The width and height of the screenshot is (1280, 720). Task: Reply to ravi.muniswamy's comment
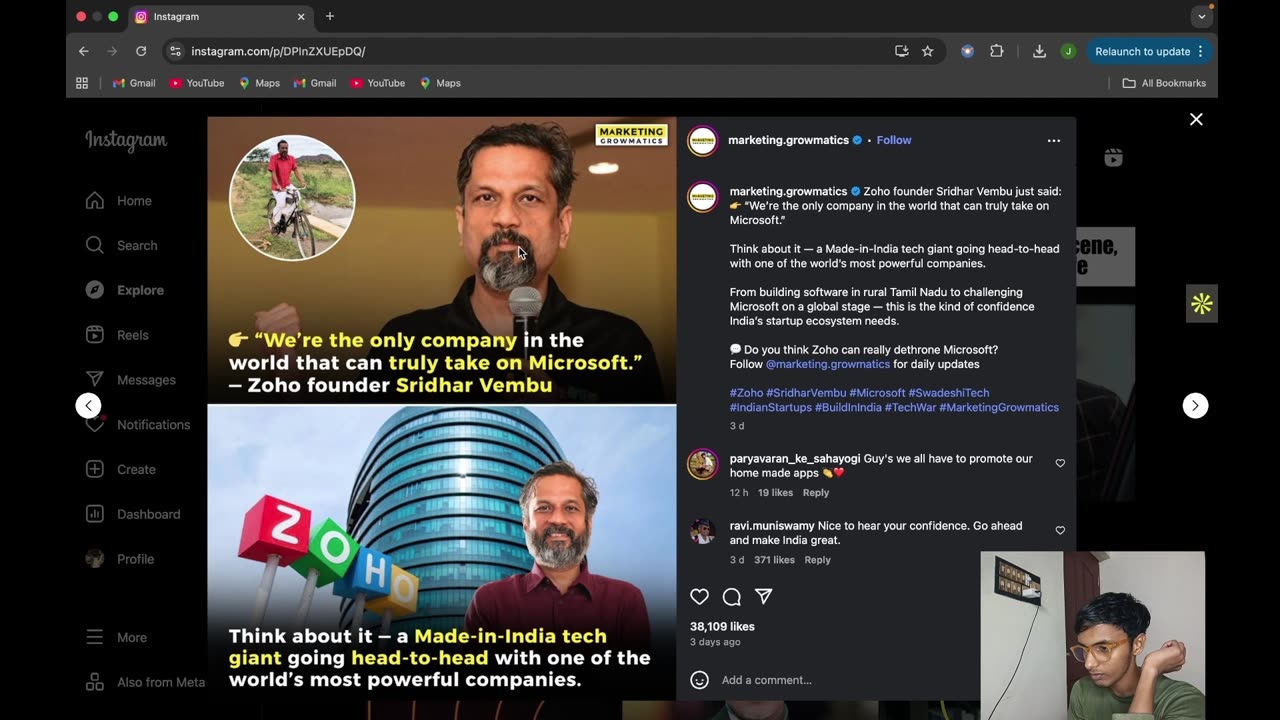click(x=817, y=560)
